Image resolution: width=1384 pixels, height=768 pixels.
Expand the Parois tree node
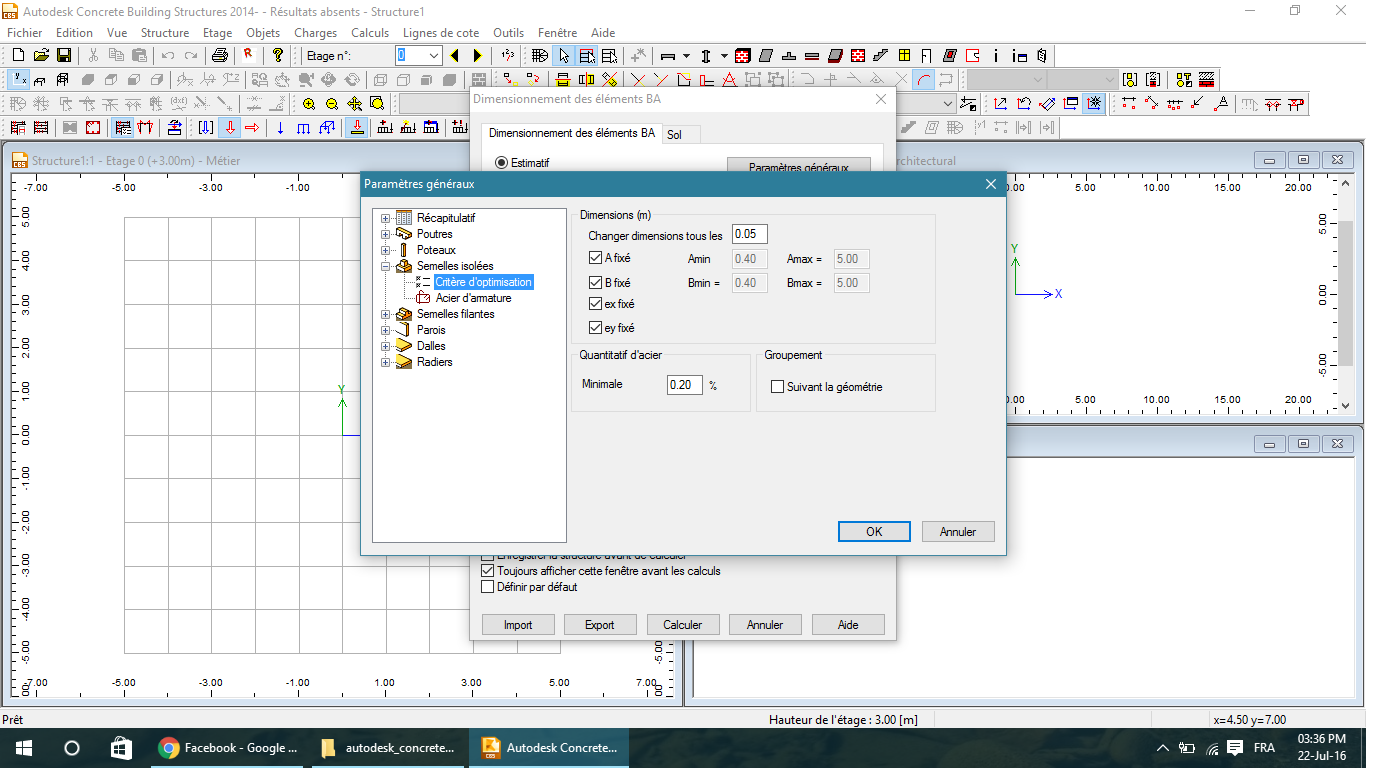coord(385,330)
